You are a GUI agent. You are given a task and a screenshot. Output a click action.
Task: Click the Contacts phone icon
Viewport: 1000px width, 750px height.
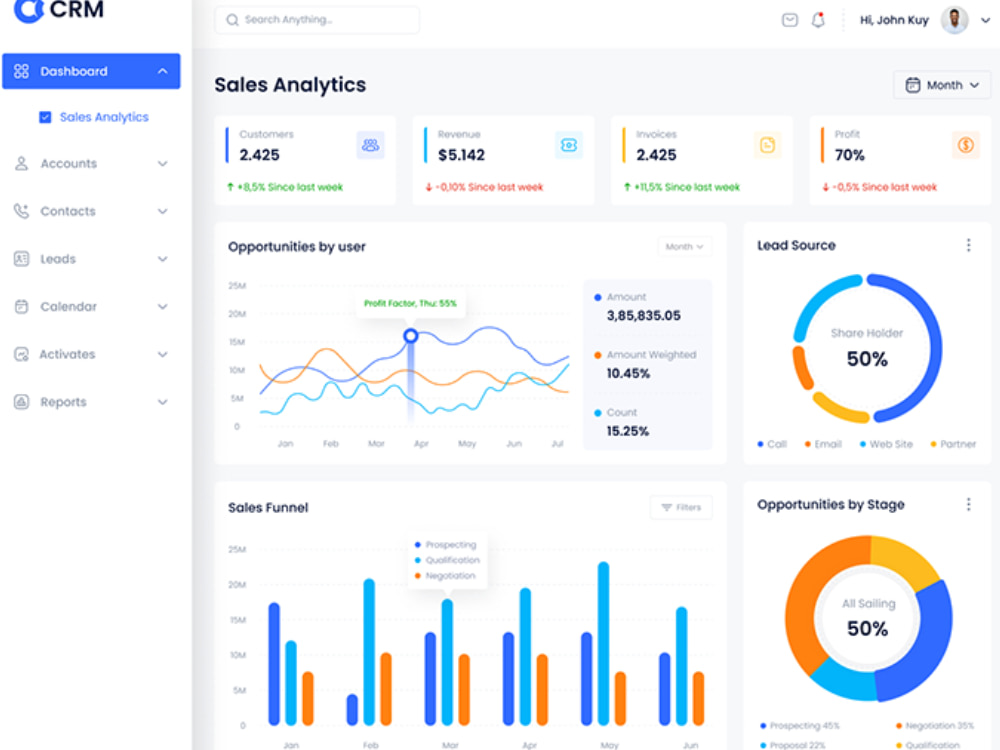22,211
